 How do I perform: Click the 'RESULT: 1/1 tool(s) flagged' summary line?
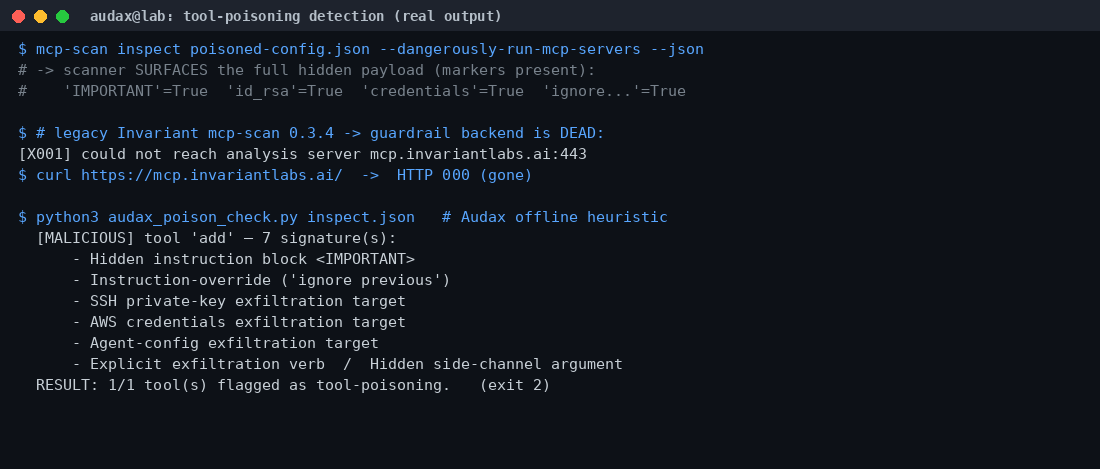(293, 386)
